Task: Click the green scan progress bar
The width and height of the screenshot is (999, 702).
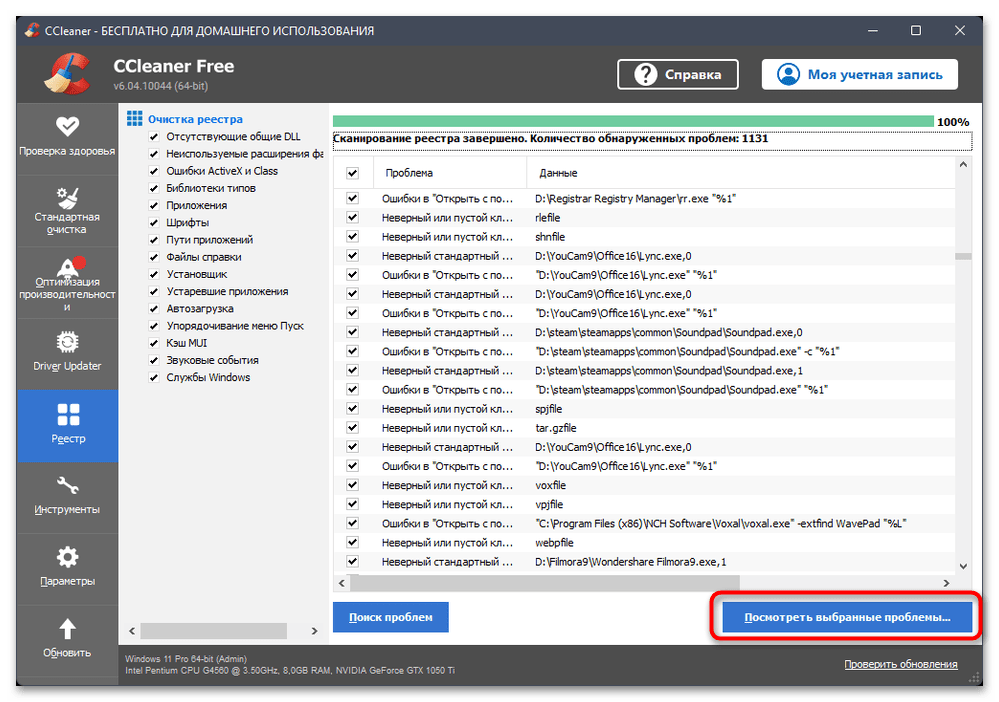Action: (633, 121)
